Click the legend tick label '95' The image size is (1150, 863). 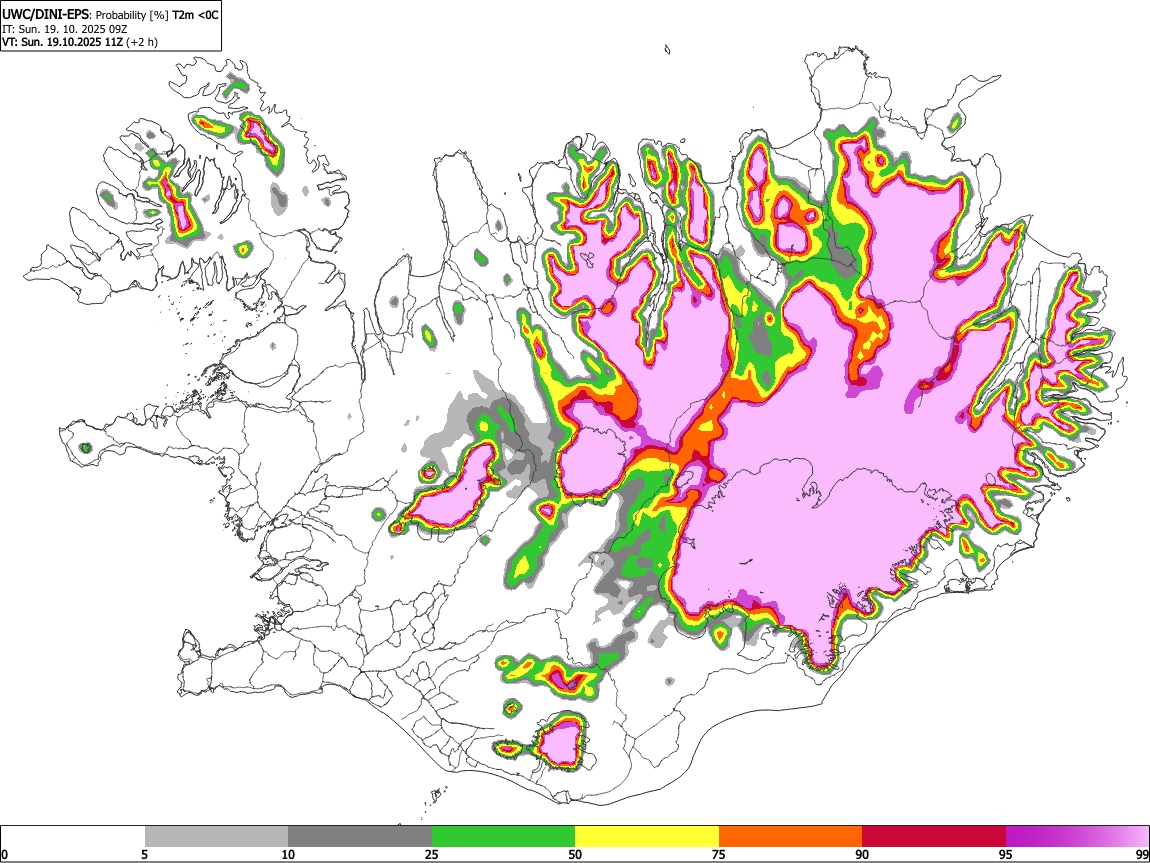coord(1006,855)
